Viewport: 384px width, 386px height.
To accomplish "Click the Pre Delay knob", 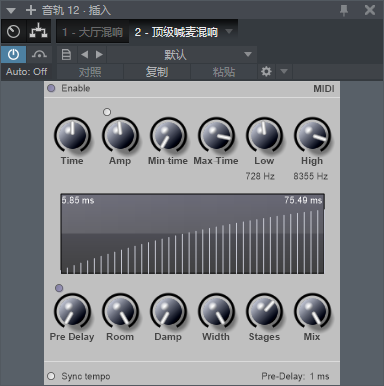I will (x=72, y=312).
